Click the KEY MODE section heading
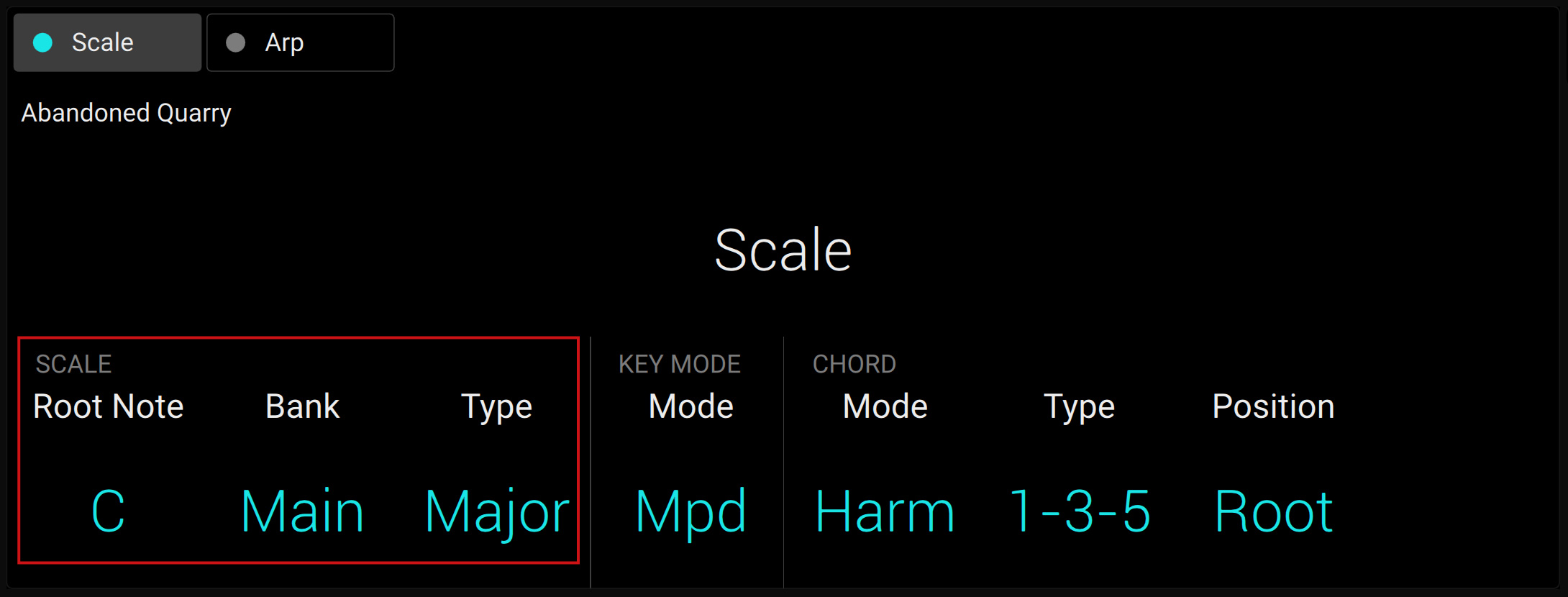1568x597 pixels. pyautogui.click(x=680, y=364)
